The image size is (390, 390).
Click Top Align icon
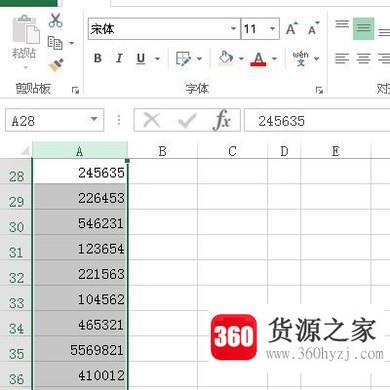342,25
